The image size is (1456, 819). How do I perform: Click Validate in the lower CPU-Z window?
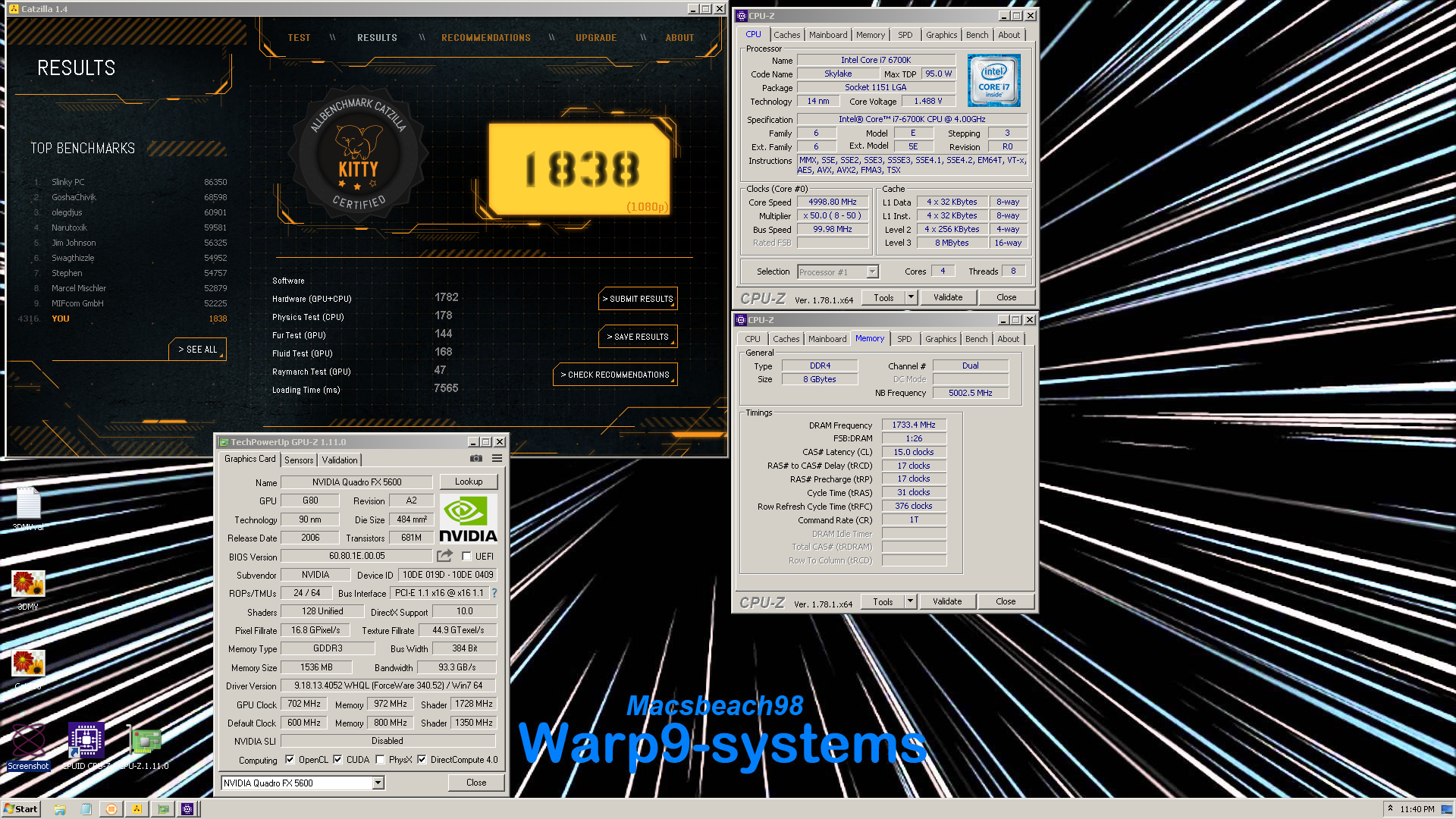pos(947,601)
